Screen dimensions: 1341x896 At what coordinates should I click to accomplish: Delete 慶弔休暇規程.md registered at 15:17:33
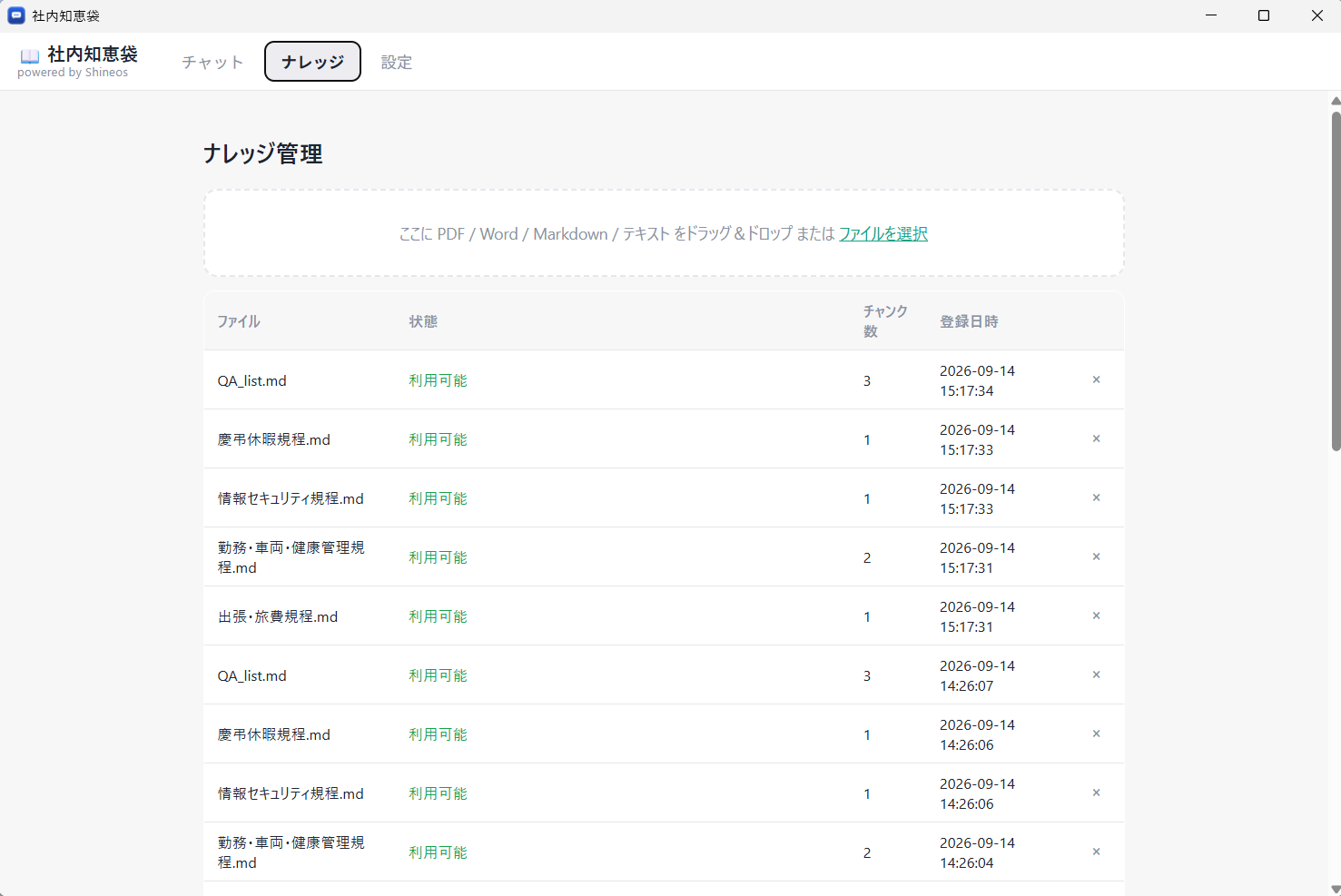(x=1096, y=438)
